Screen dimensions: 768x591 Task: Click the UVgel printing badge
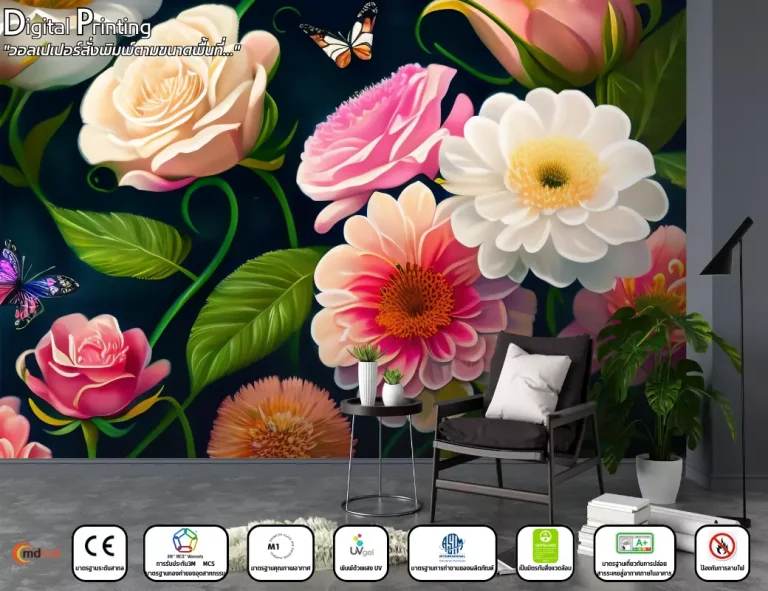coord(361,552)
